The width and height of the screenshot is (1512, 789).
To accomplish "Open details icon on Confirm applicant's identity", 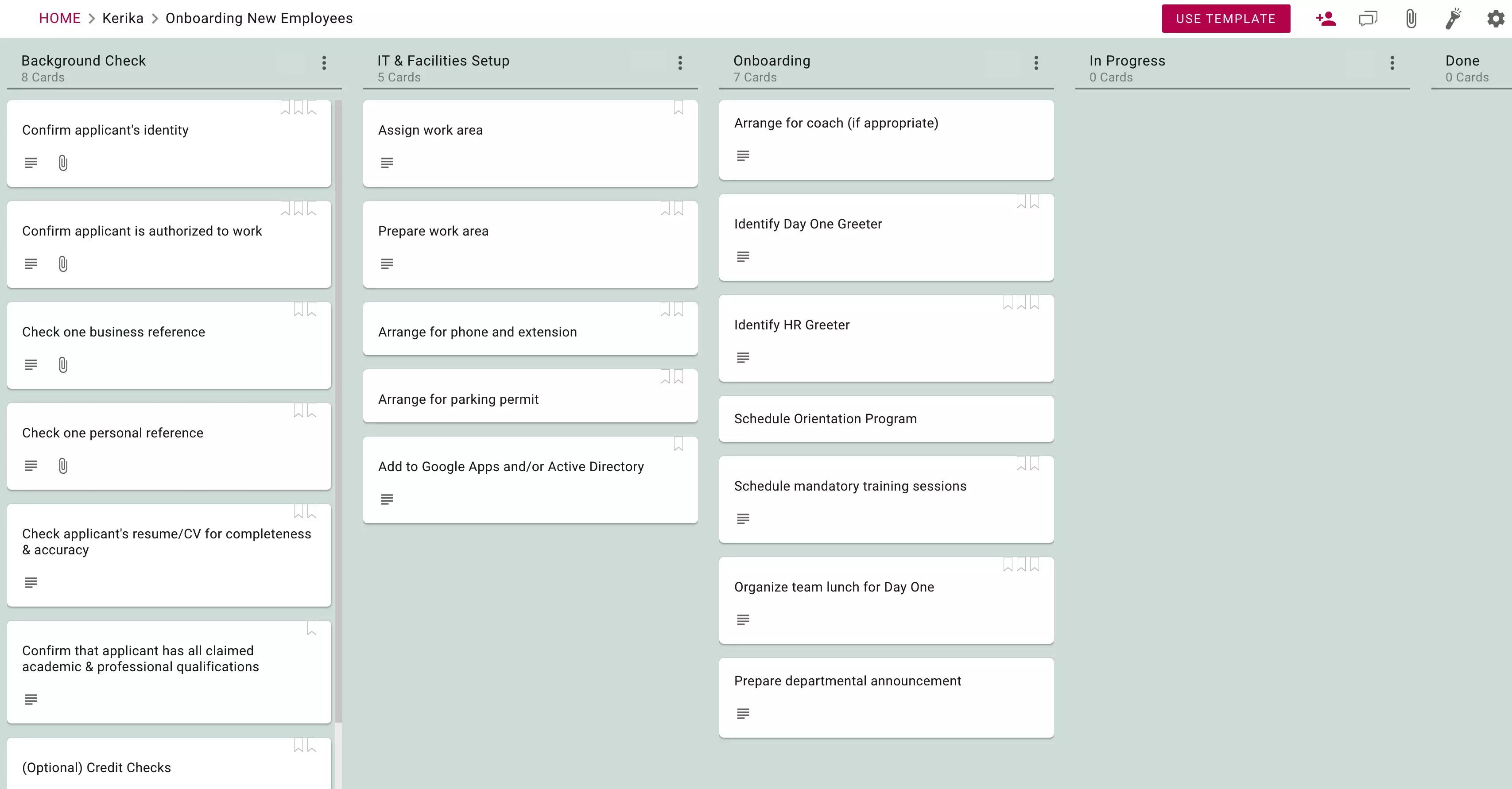I will click(31, 162).
